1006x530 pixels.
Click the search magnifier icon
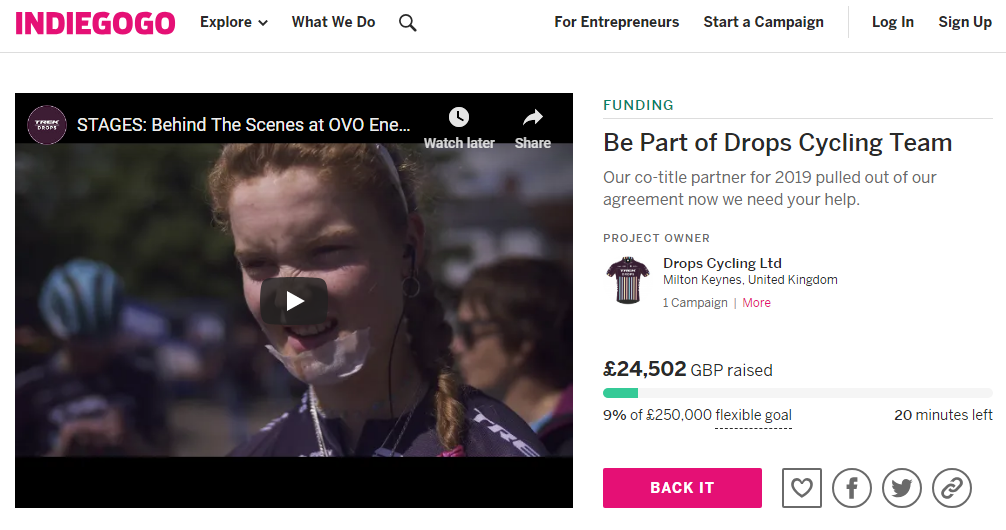click(x=407, y=22)
